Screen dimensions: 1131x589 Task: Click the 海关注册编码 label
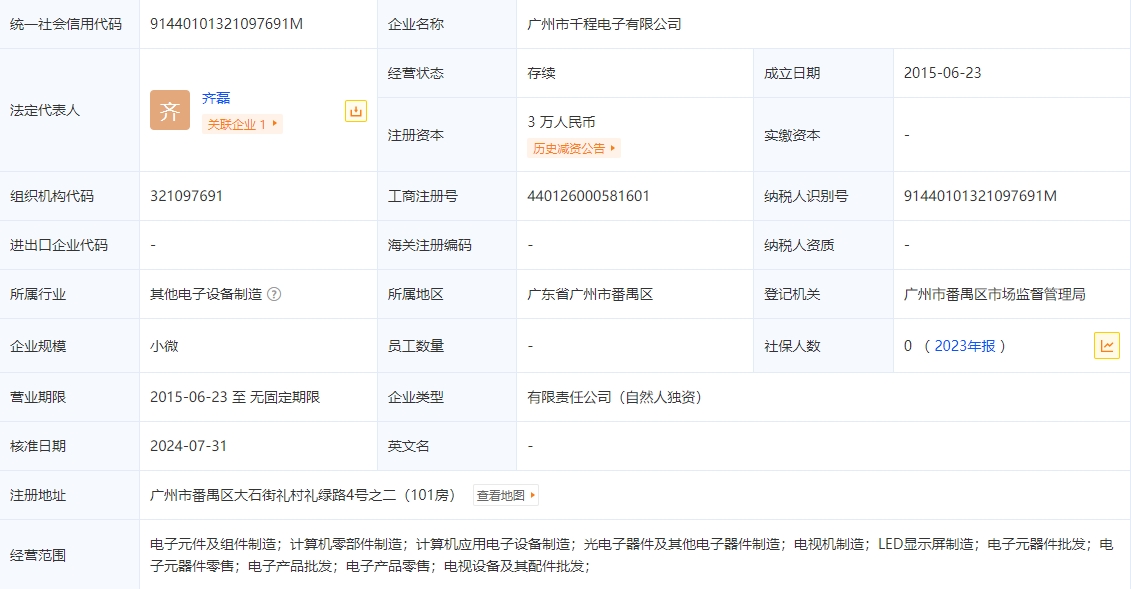tap(429, 245)
